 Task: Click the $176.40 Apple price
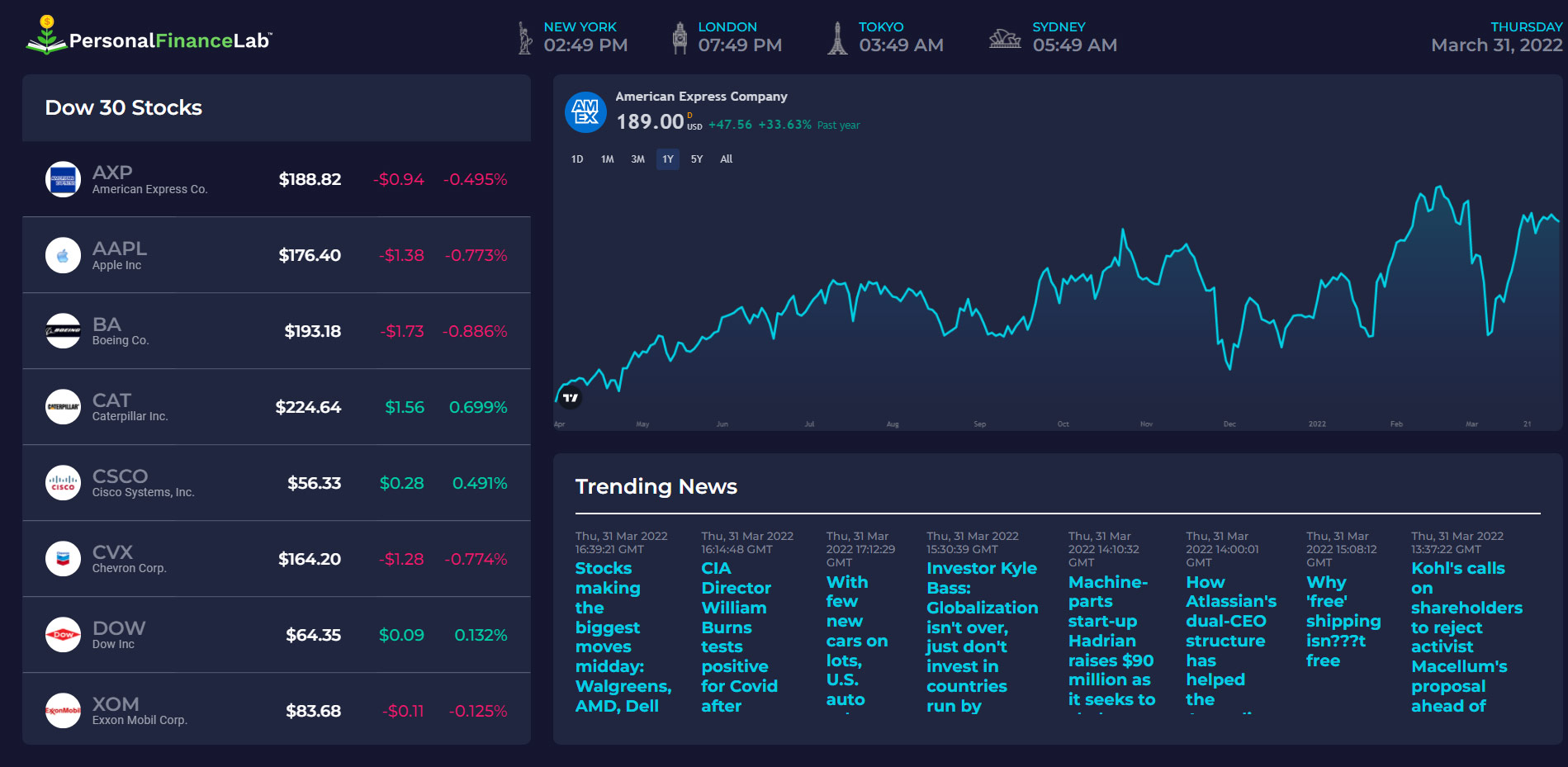310,255
